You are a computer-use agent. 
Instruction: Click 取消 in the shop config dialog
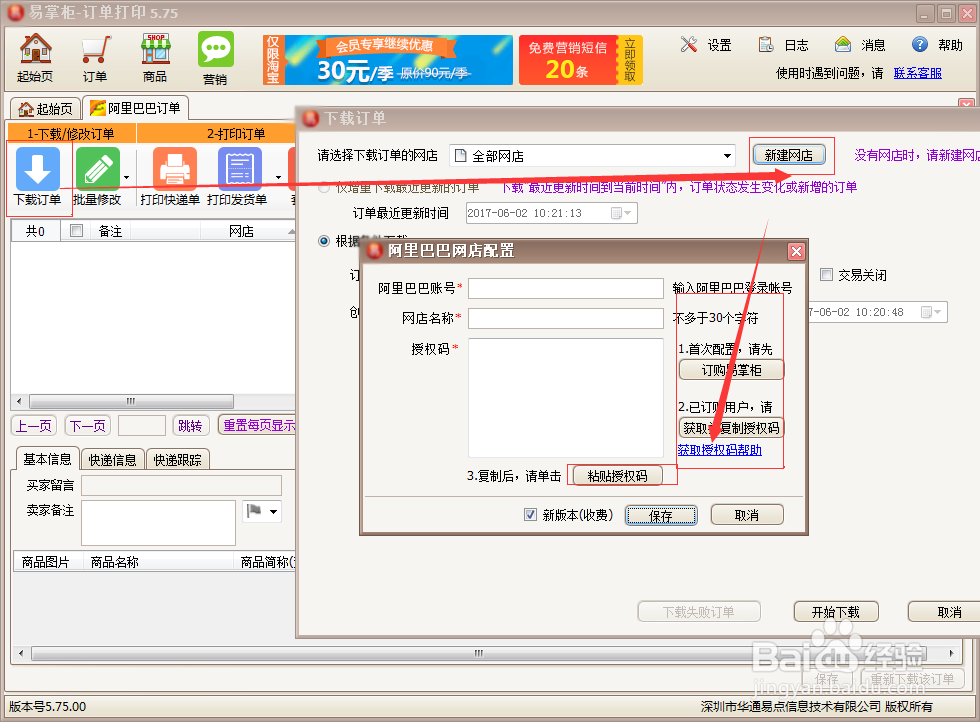pos(747,515)
